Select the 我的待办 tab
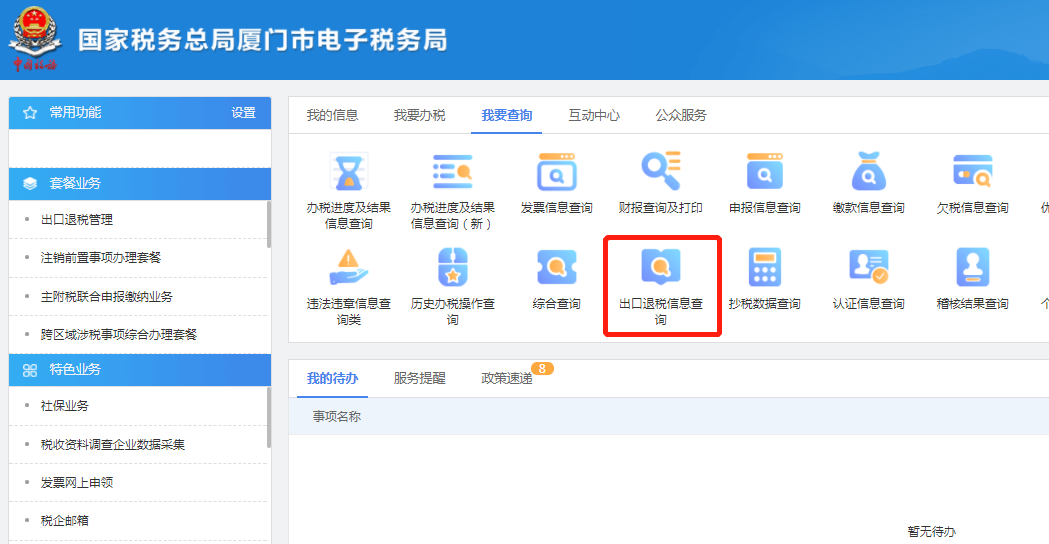This screenshot has width=1049, height=544. pyautogui.click(x=332, y=379)
